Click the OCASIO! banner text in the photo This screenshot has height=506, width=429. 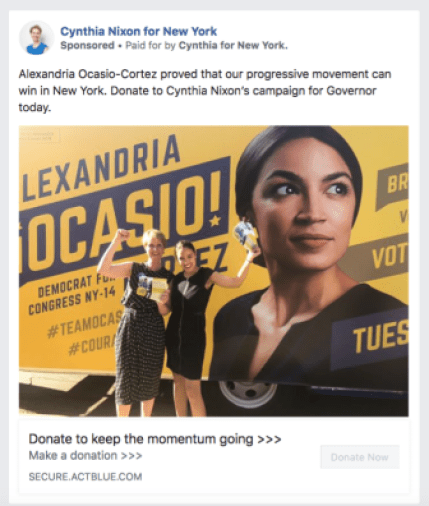pyautogui.click(x=123, y=227)
